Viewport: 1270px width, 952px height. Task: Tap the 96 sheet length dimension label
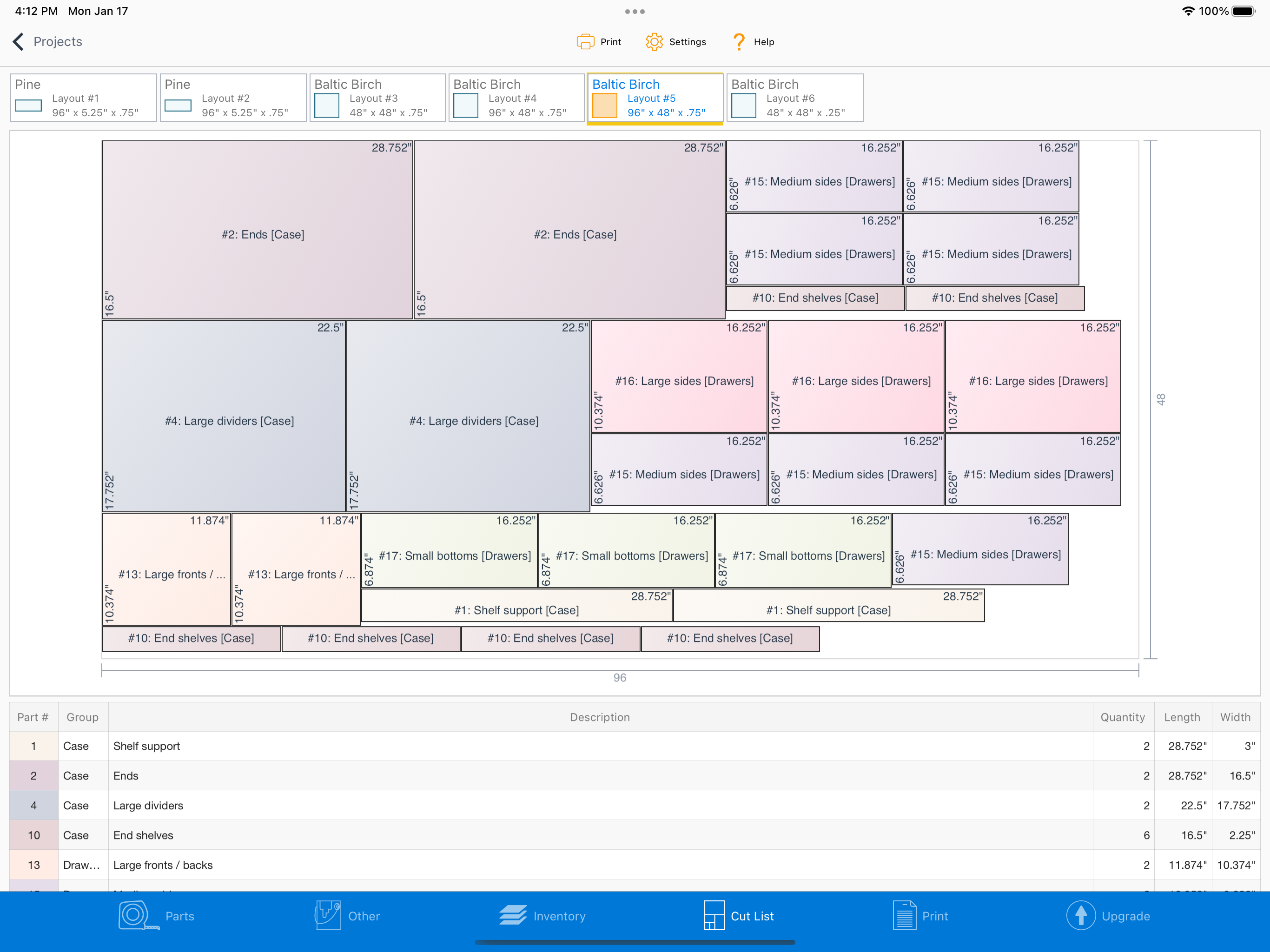coord(620,678)
